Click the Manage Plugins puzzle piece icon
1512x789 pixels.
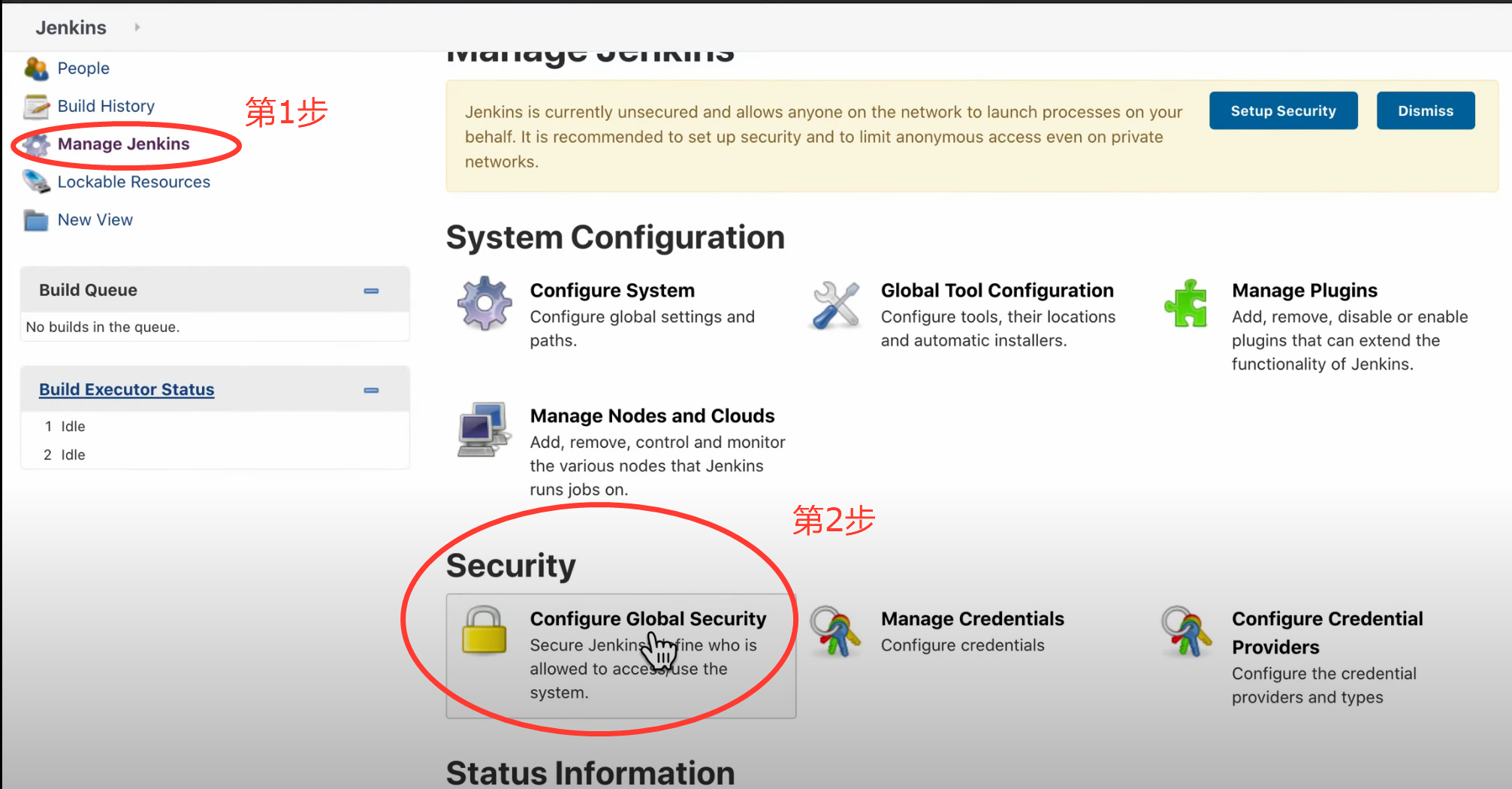pos(1186,304)
